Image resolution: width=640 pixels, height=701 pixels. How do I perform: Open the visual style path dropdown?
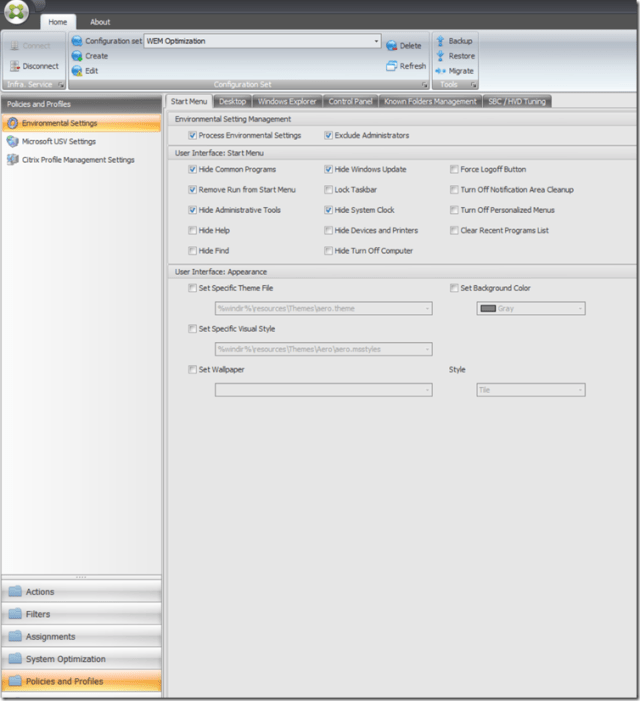point(427,349)
